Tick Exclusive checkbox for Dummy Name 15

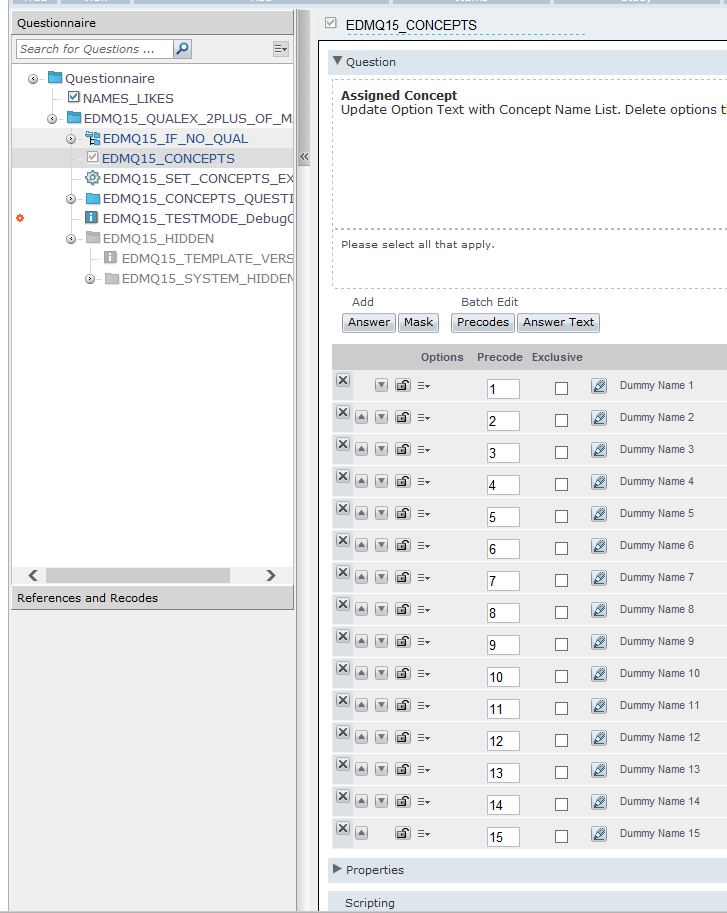coord(561,837)
